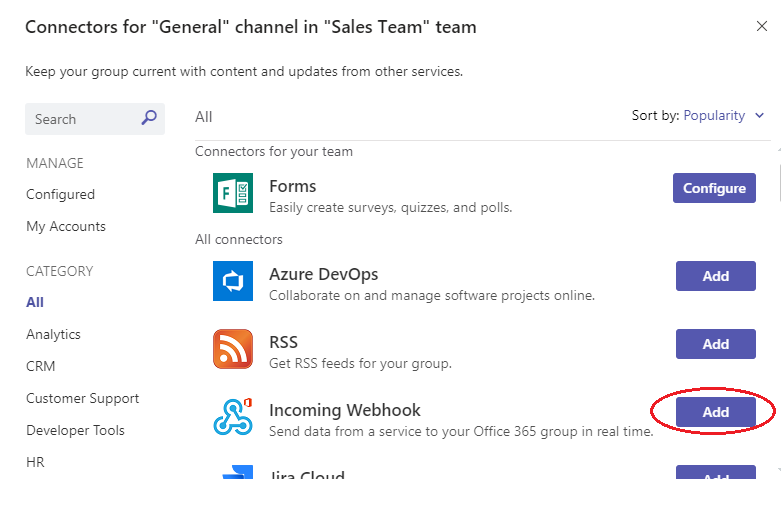Image resolution: width=781 pixels, height=521 pixels.
Task: Select the All category
Action: 35,302
